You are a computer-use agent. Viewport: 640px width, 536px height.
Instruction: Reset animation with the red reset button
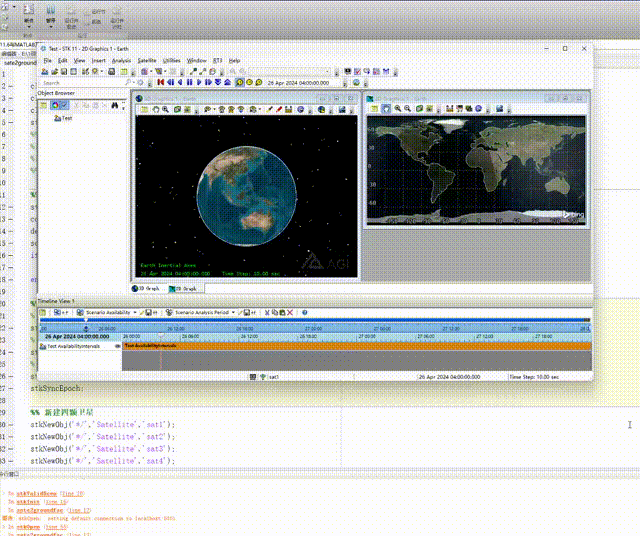point(161,82)
